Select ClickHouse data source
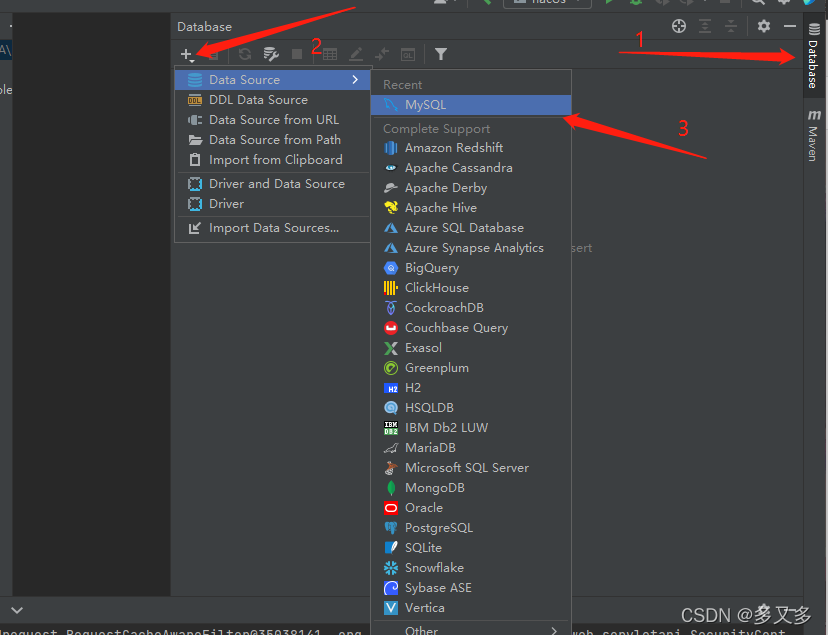Viewport: 828px width, 635px height. click(x=471, y=288)
